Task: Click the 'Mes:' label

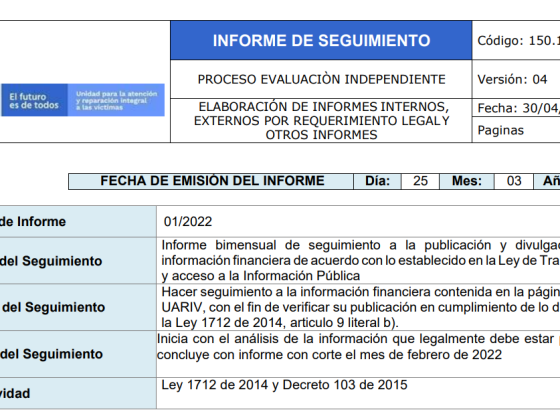Action: pyautogui.click(x=467, y=181)
